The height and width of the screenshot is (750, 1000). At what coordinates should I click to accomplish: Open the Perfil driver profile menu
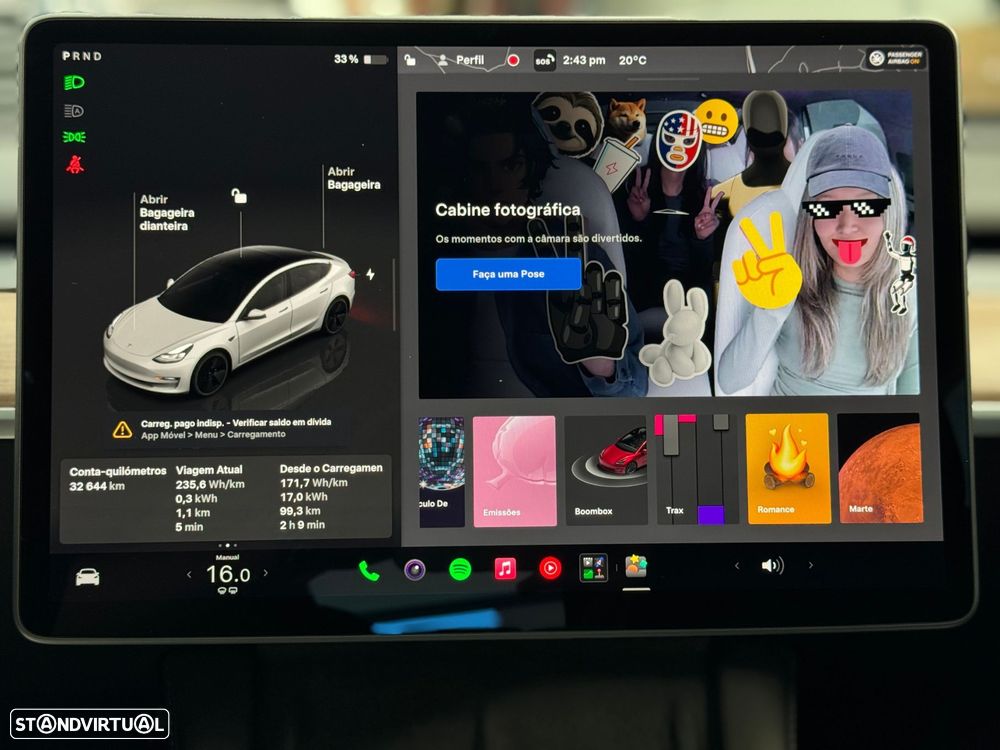click(x=460, y=60)
